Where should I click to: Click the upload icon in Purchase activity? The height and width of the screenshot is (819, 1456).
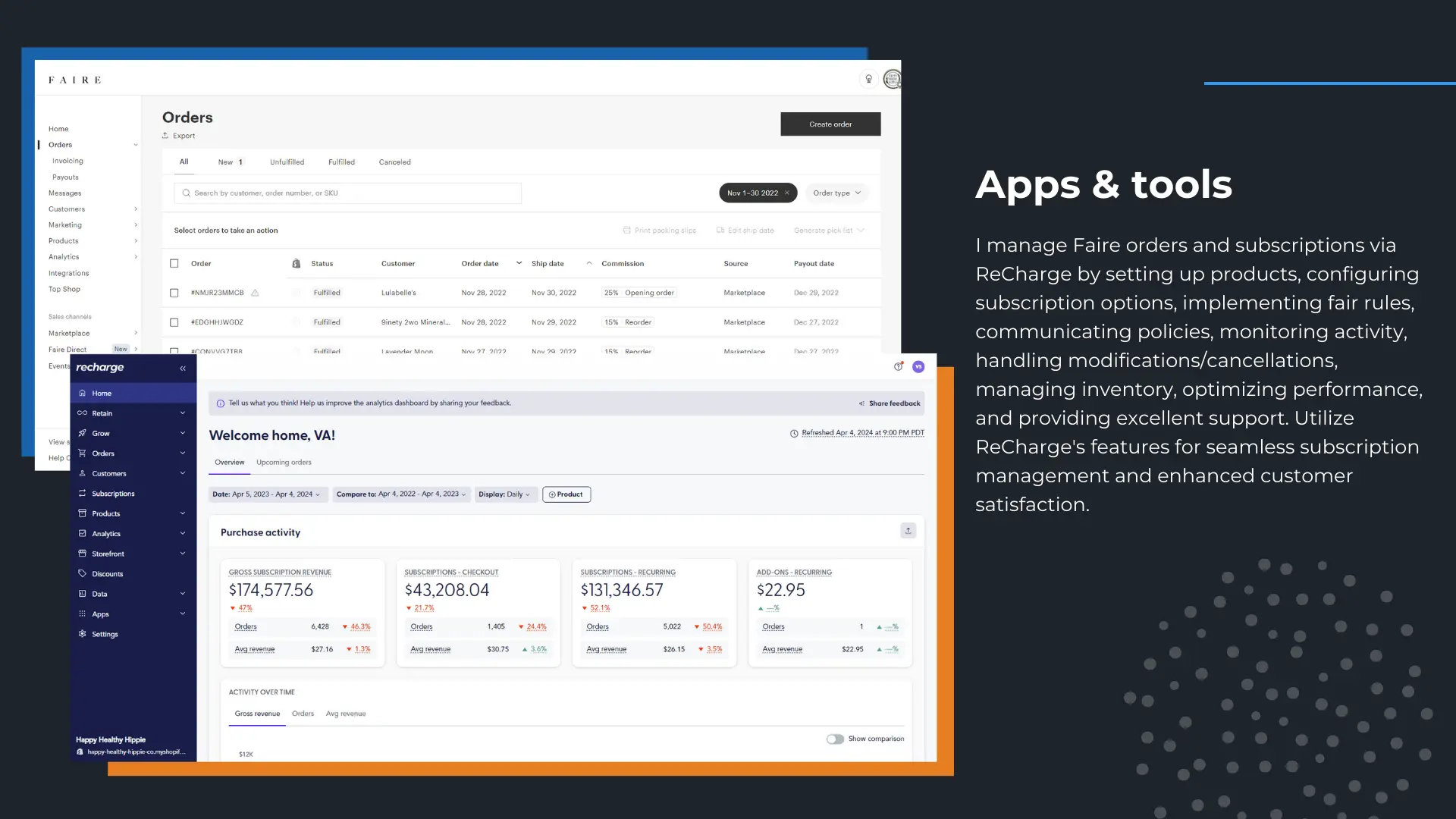[x=908, y=531]
